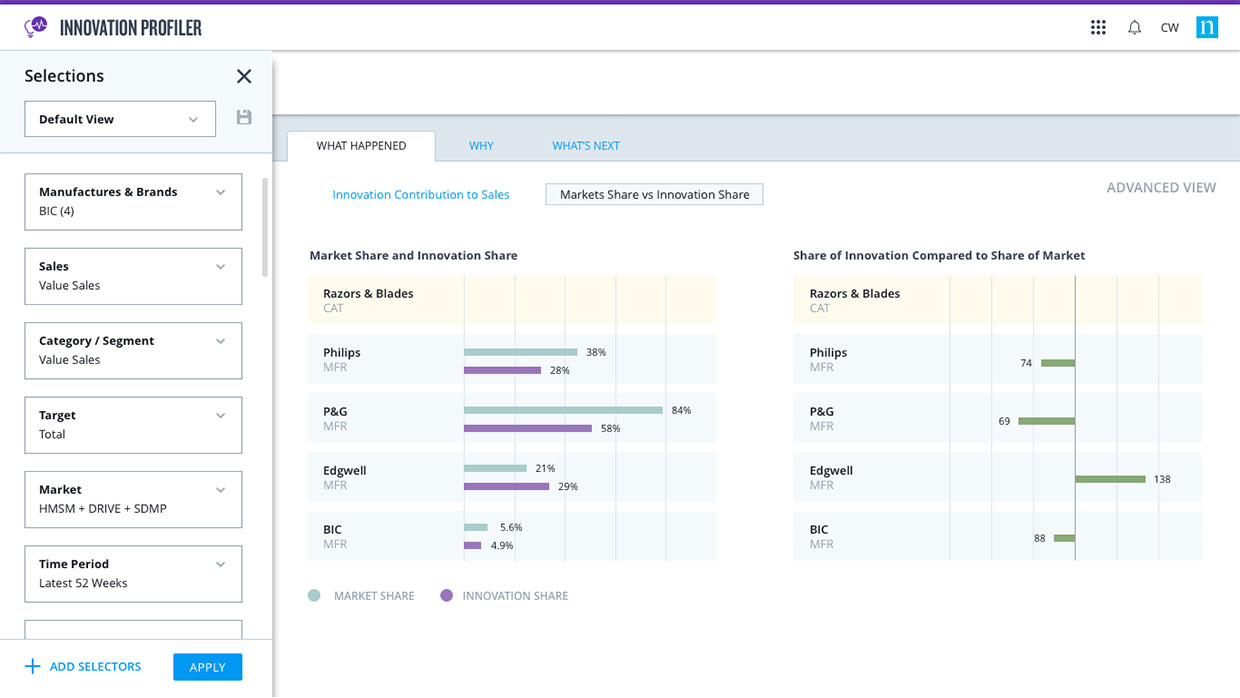
Task: Expand the Target selector
Action: (x=133, y=425)
